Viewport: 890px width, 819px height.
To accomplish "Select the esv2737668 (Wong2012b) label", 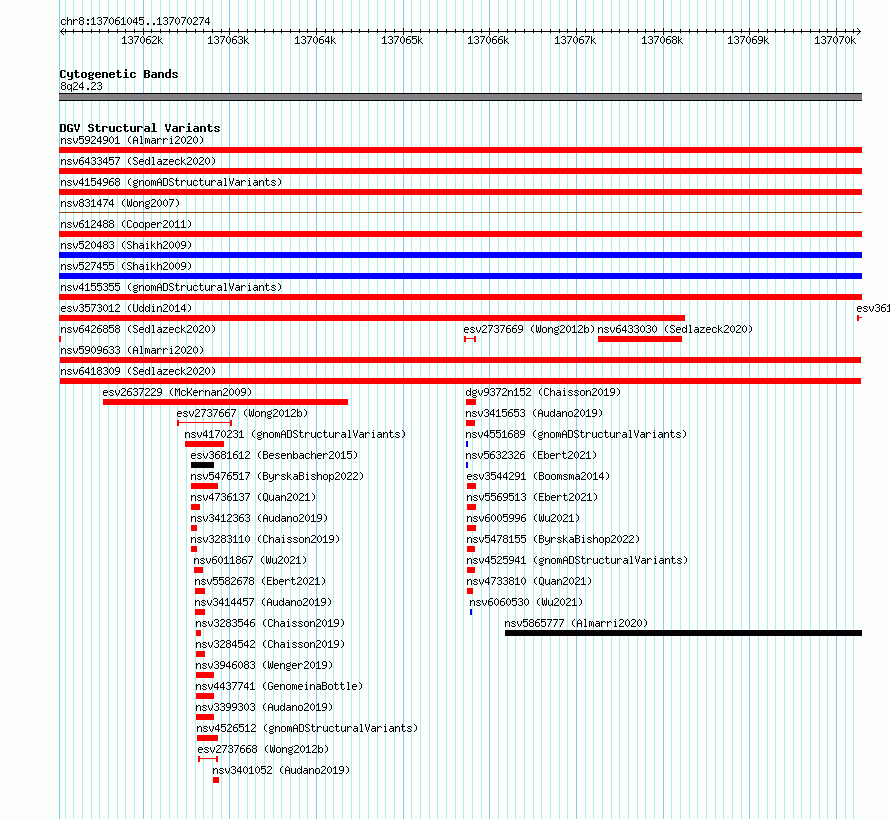I will point(263,749).
